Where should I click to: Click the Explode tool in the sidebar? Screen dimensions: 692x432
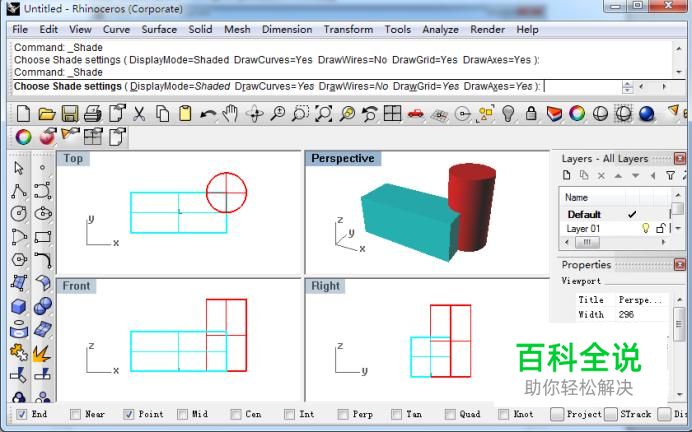pos(42,353)
